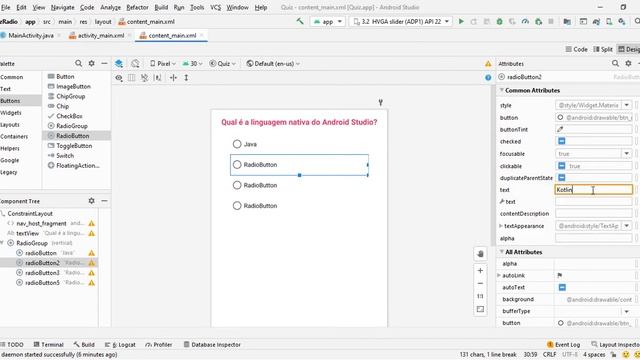Toggle the autoText attribute checkbox

pyautogui.click(x=562, y=287)
